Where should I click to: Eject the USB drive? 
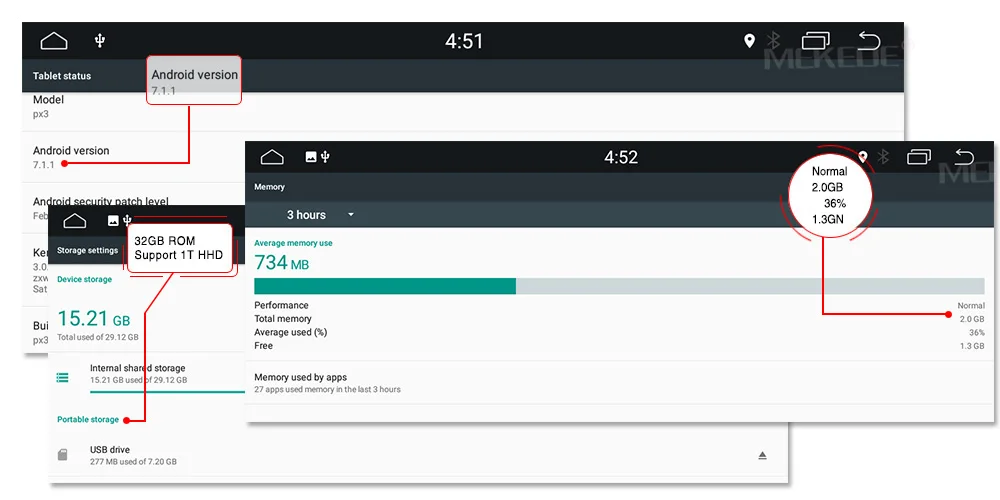coord(762,455)
